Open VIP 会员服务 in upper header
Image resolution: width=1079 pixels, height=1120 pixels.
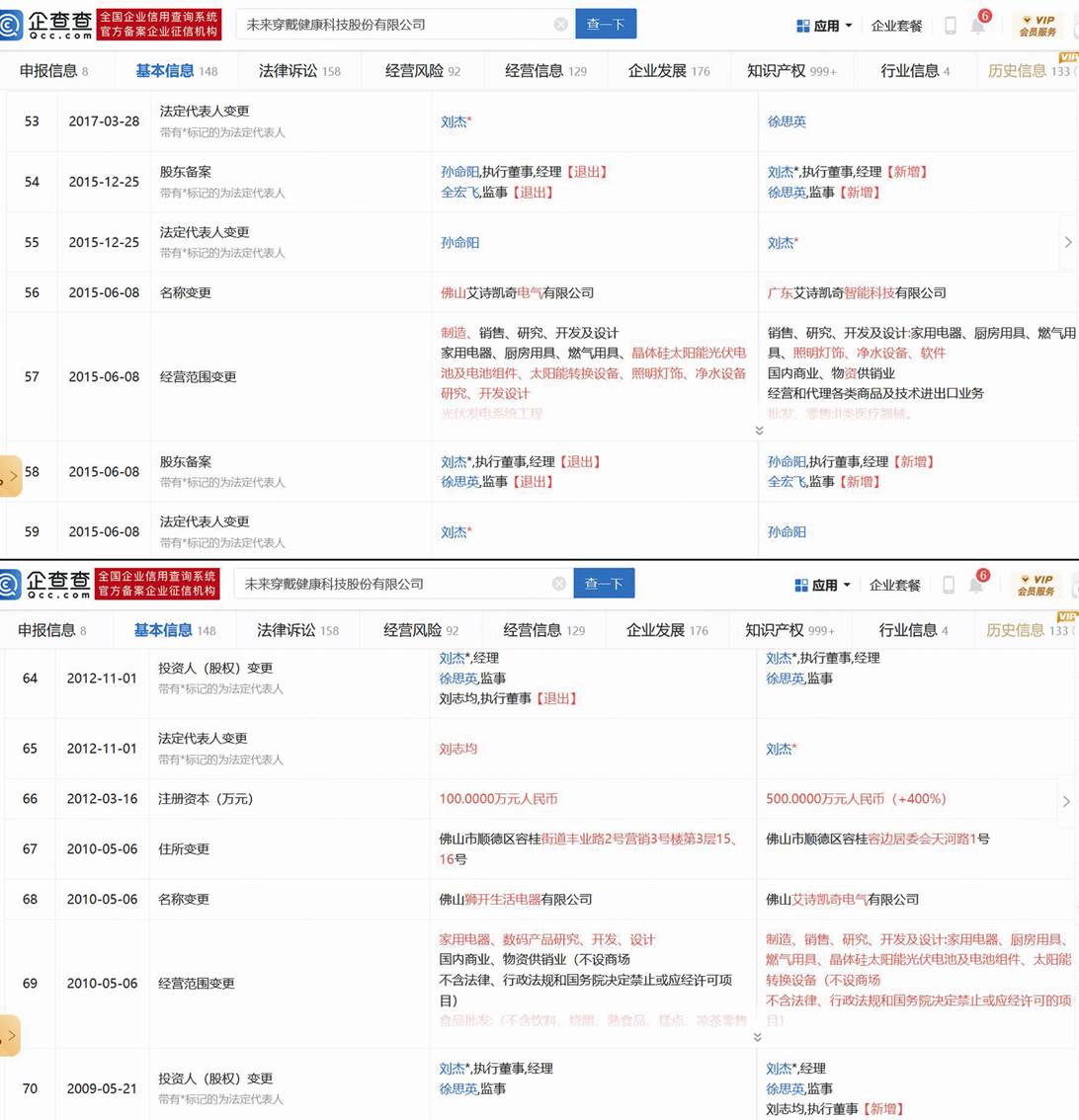coord(1037,26)
